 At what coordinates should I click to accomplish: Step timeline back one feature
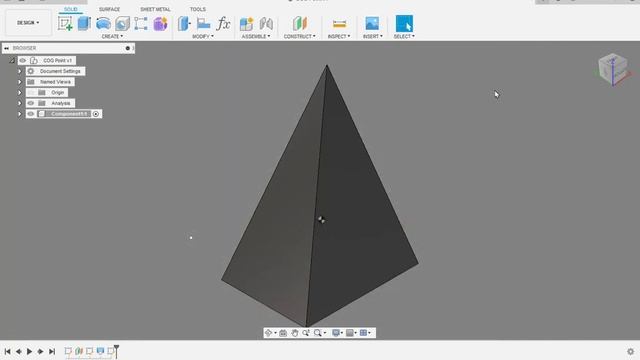[18, 351]
